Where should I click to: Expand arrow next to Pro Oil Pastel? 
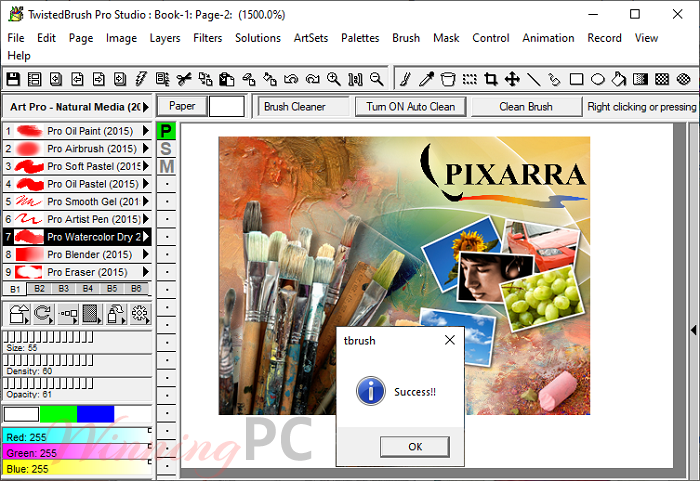tap(146, 184)
